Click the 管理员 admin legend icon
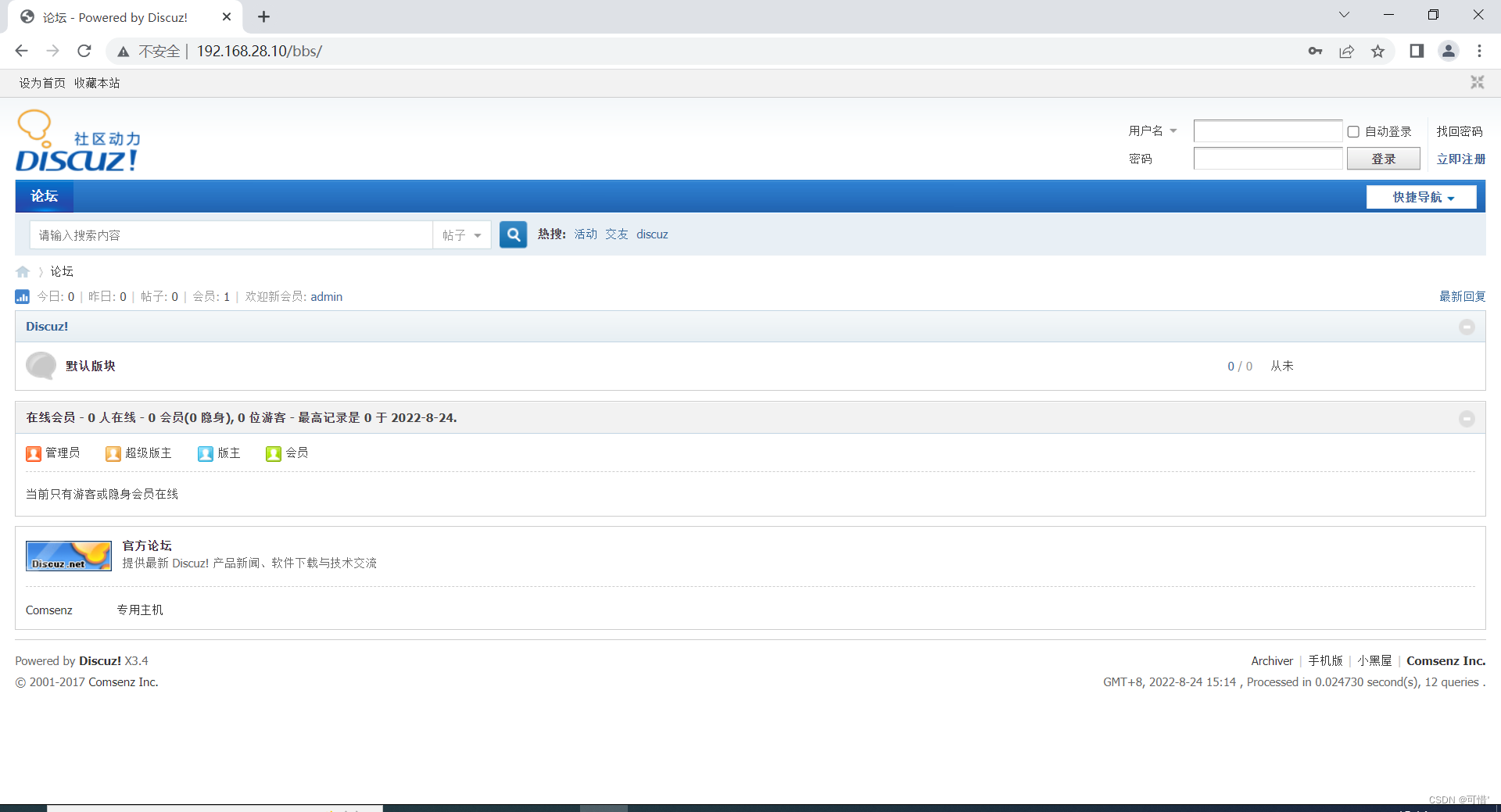1501x812 pixels. click(34, 453)
